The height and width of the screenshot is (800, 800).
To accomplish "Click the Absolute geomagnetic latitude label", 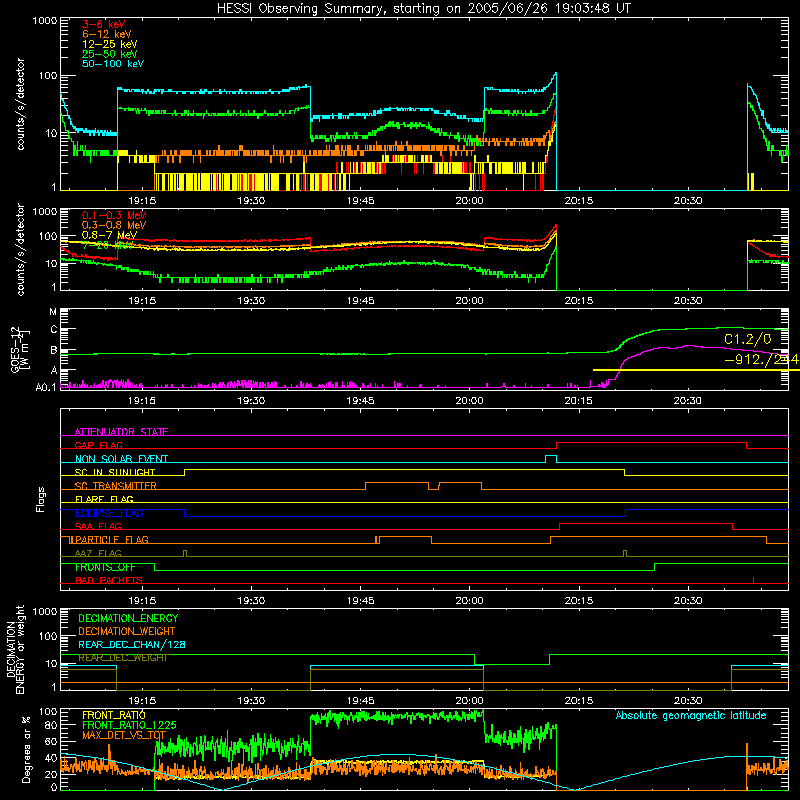I will pyautogui.click(x=691, y=716).
